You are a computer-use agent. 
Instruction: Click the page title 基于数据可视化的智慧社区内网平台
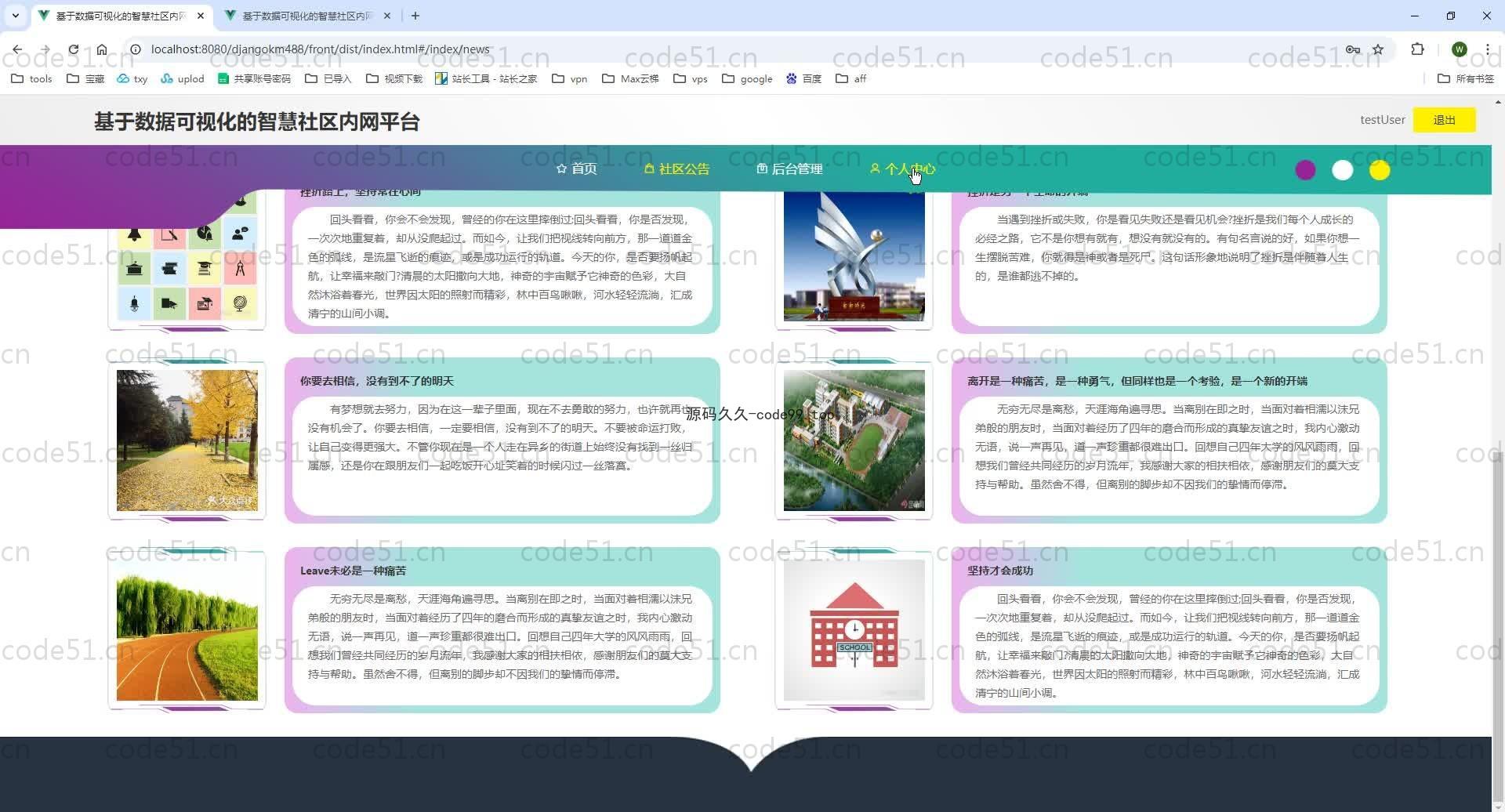point(257,121)
